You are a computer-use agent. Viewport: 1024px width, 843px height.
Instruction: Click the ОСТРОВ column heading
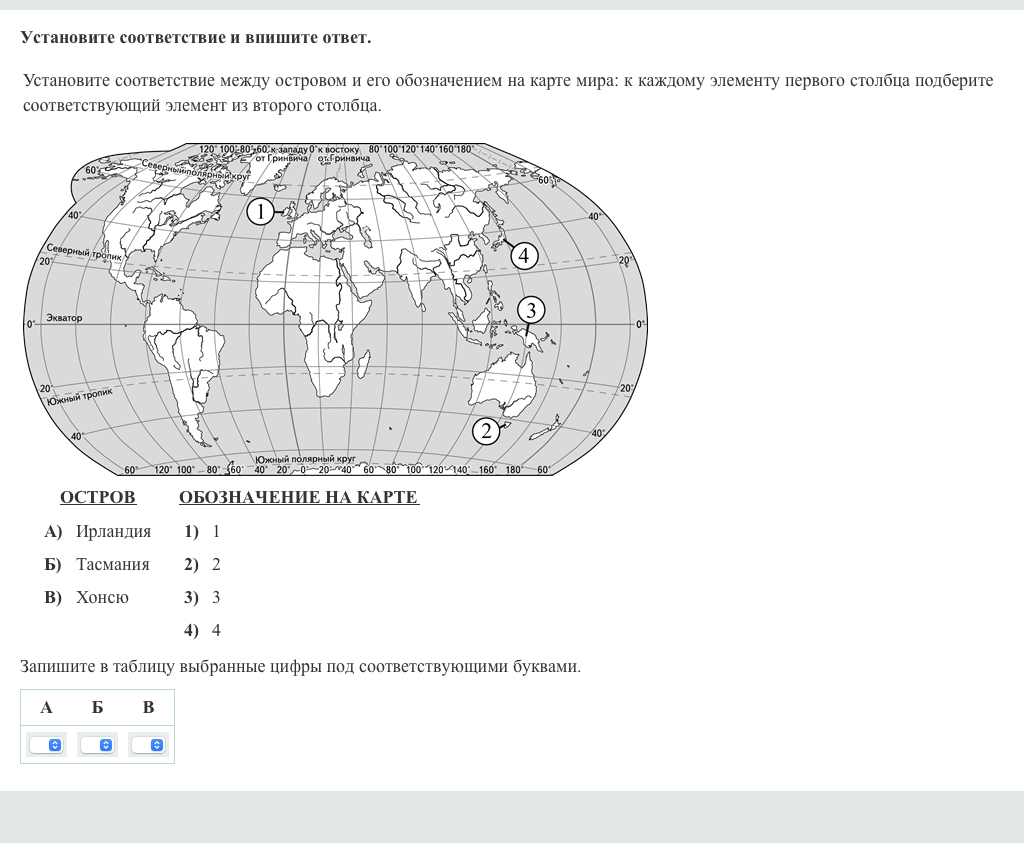pos(98,497)
